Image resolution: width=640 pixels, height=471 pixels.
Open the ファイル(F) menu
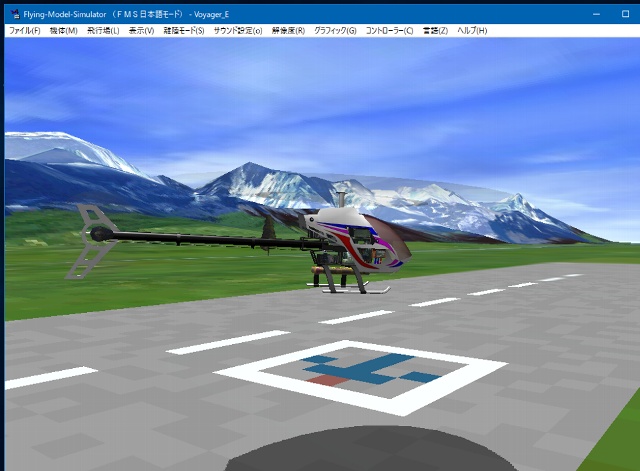[24, 31]
